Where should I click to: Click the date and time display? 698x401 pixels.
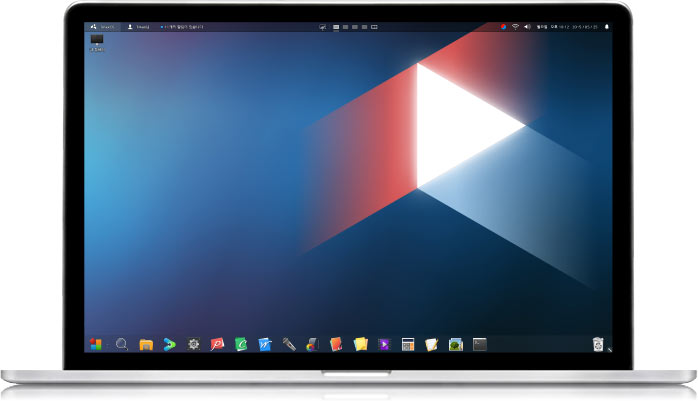[x=567, y=27]
